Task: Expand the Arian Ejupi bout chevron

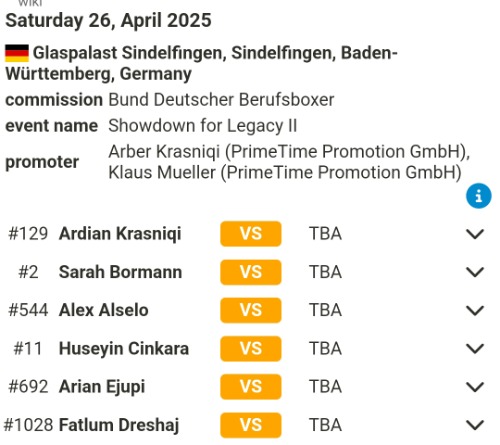Action: [475, 387]
